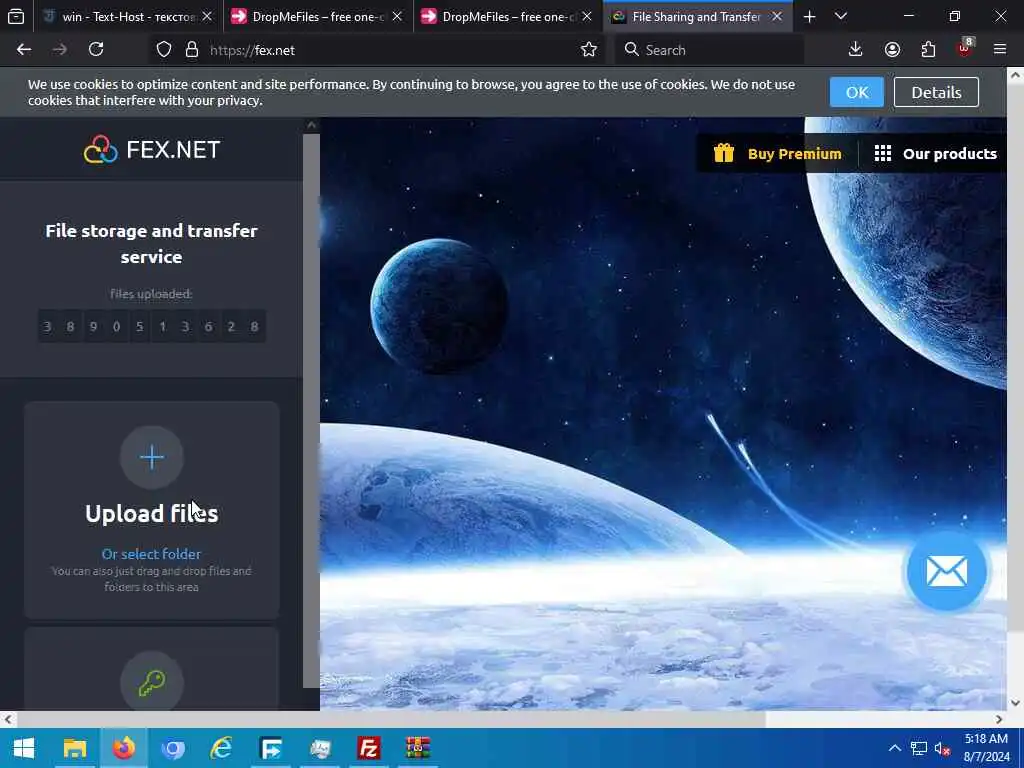Click the Upload files heading

point(152,514)
